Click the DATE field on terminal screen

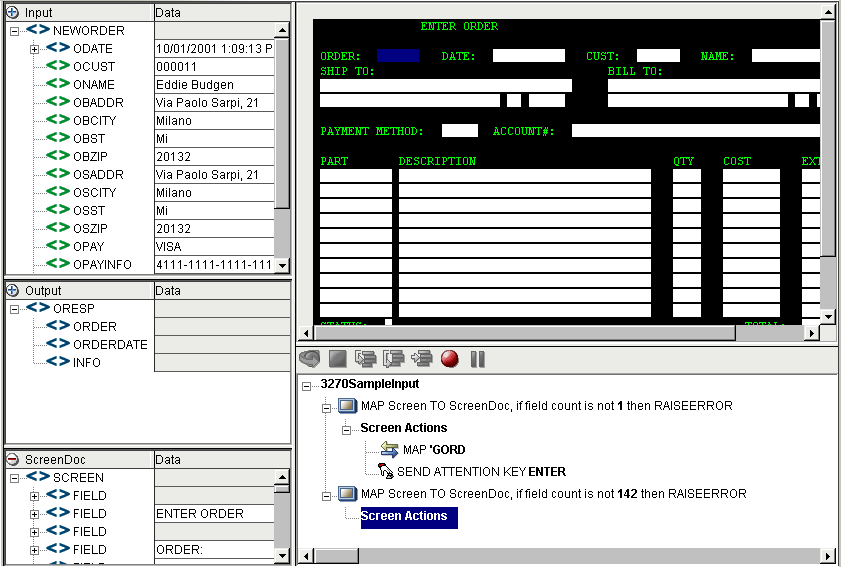pos(528,55)
